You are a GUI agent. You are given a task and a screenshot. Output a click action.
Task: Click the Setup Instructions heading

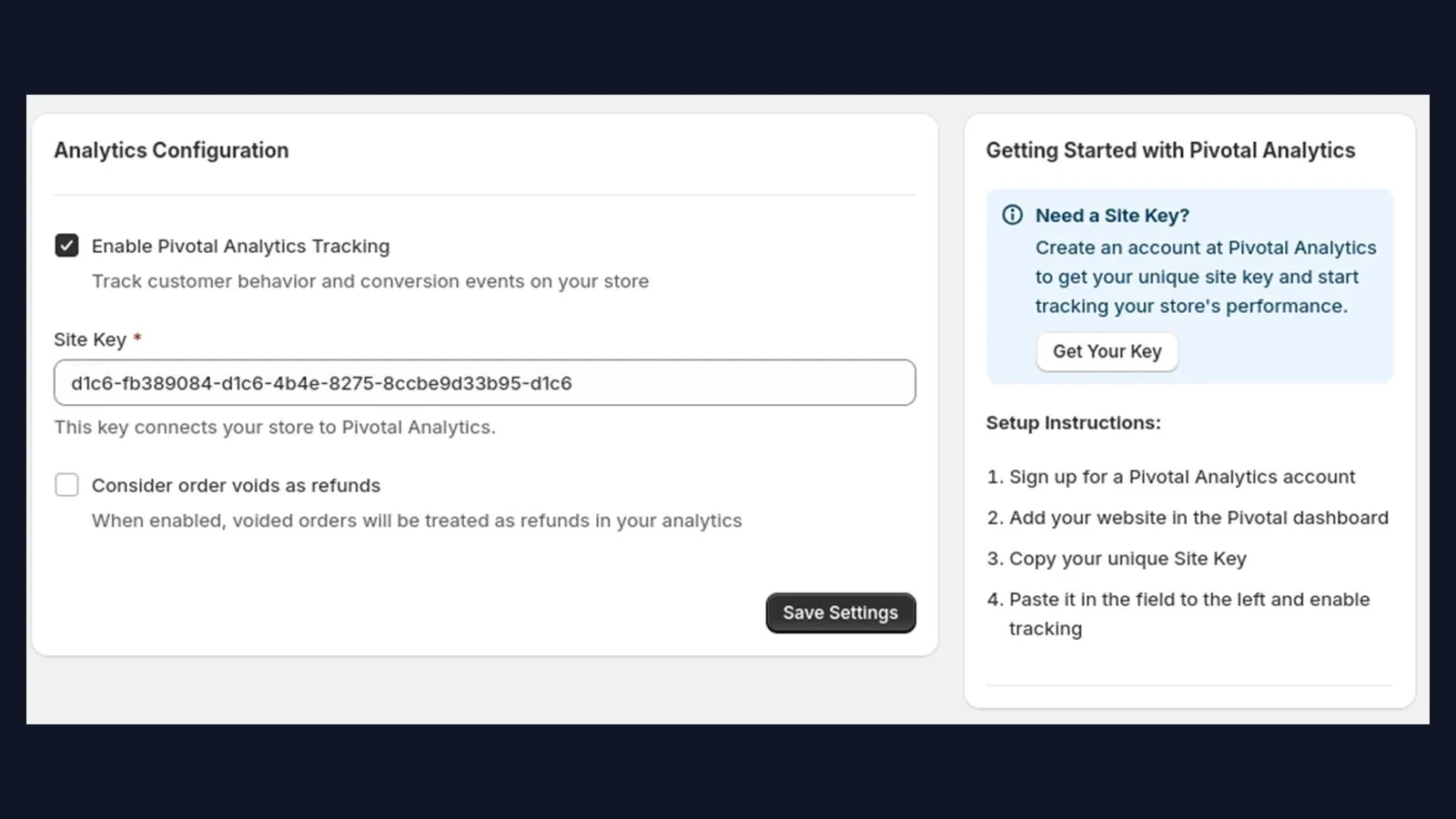[1074, 423]
